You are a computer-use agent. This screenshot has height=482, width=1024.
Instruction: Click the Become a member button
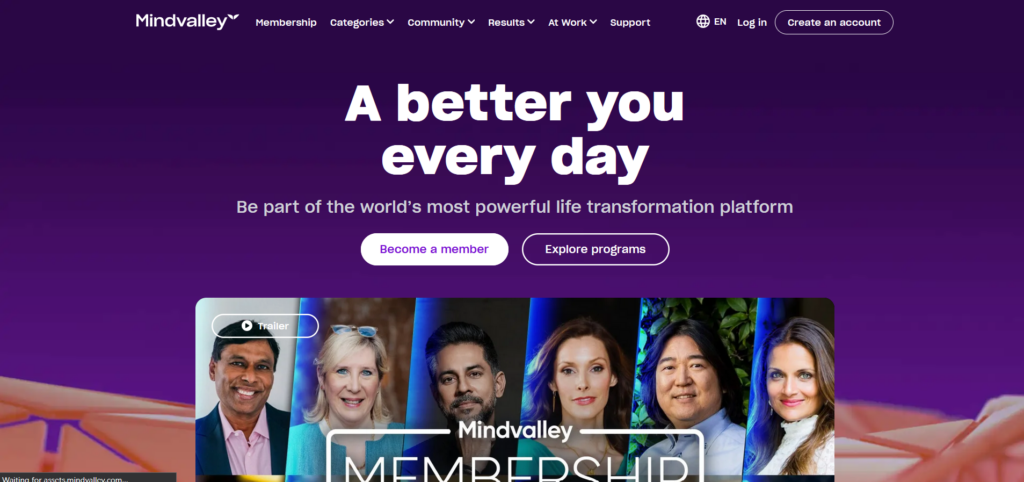(434, 249)
